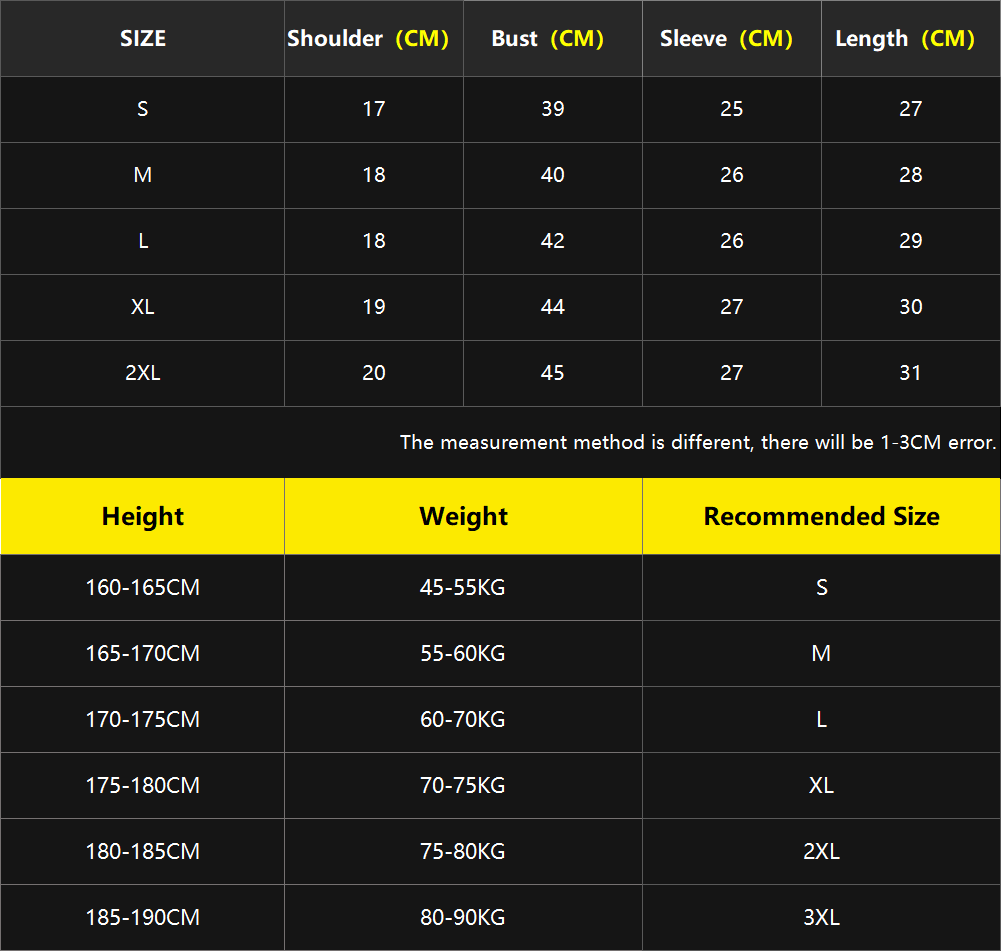Choose recommended size 3XL
The image size is (1001, 952).
coord(822,918)
